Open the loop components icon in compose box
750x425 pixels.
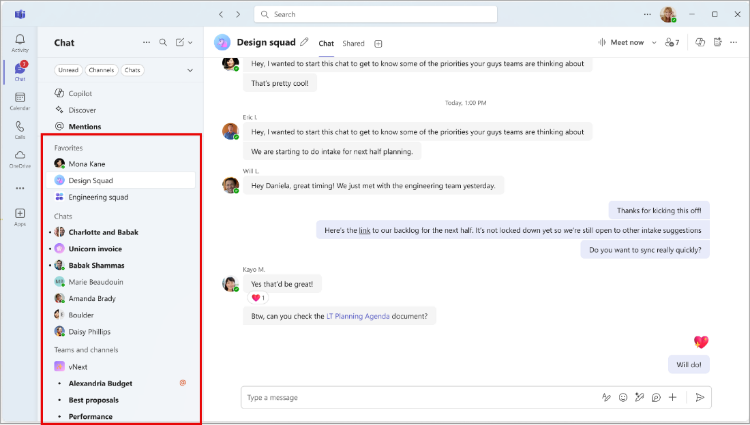point(656,397)
